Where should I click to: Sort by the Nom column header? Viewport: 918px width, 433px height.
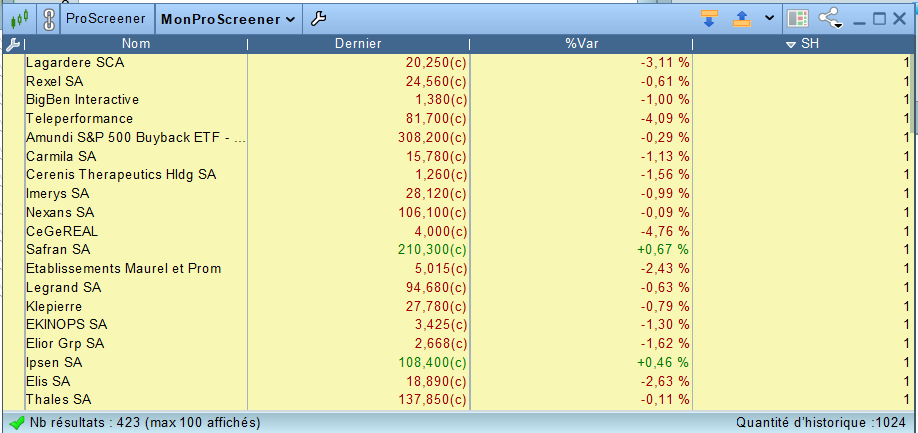(x=136, y=44)
